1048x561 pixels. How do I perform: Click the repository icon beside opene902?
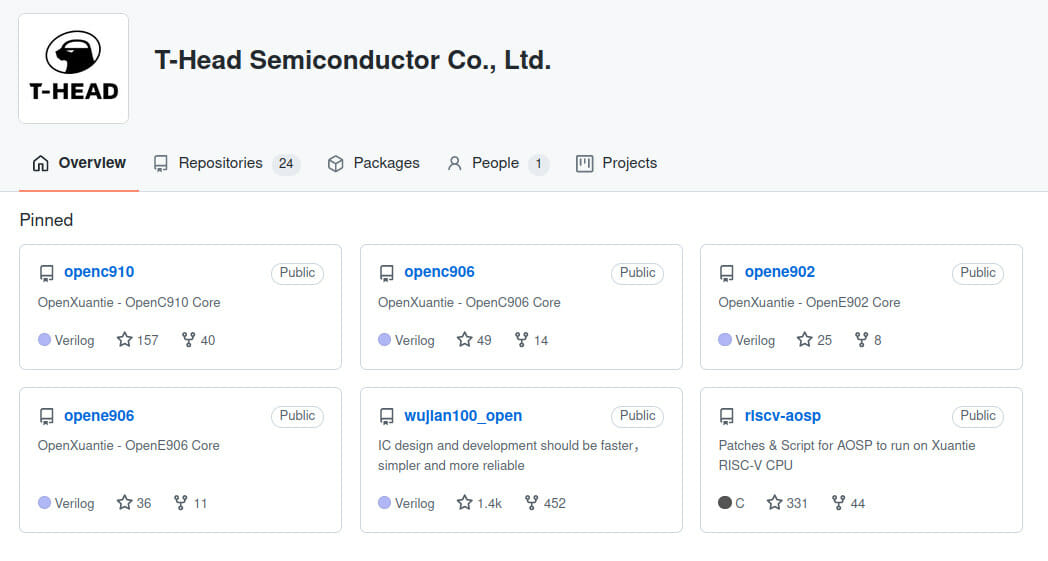coord(727,273)
